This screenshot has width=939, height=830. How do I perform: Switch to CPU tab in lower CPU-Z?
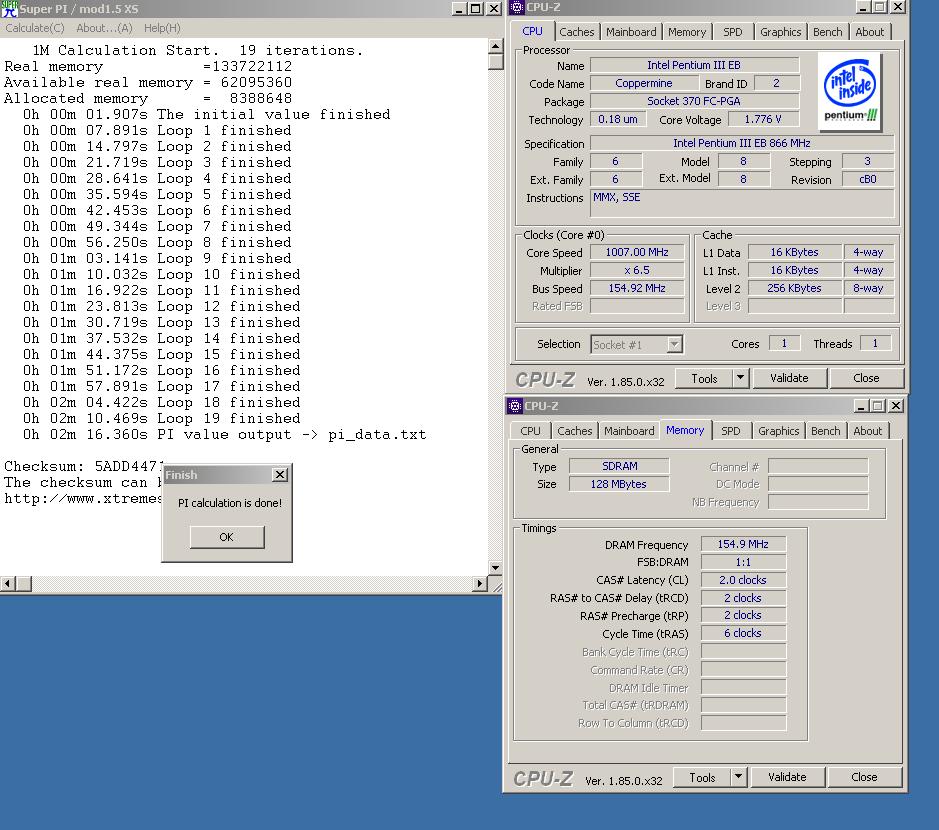[x=530, y=431]
